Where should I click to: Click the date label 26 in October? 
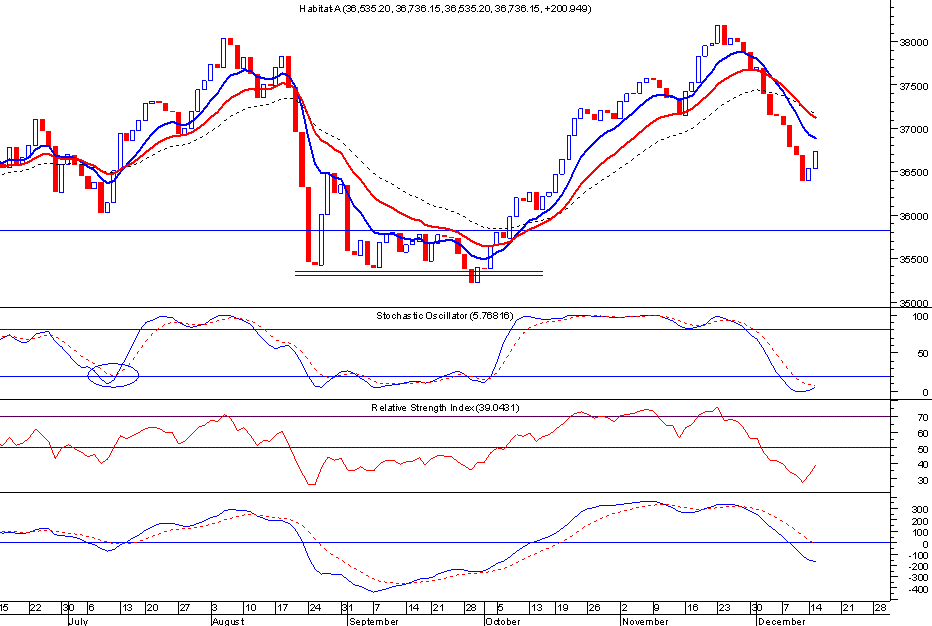click(594, 608)
